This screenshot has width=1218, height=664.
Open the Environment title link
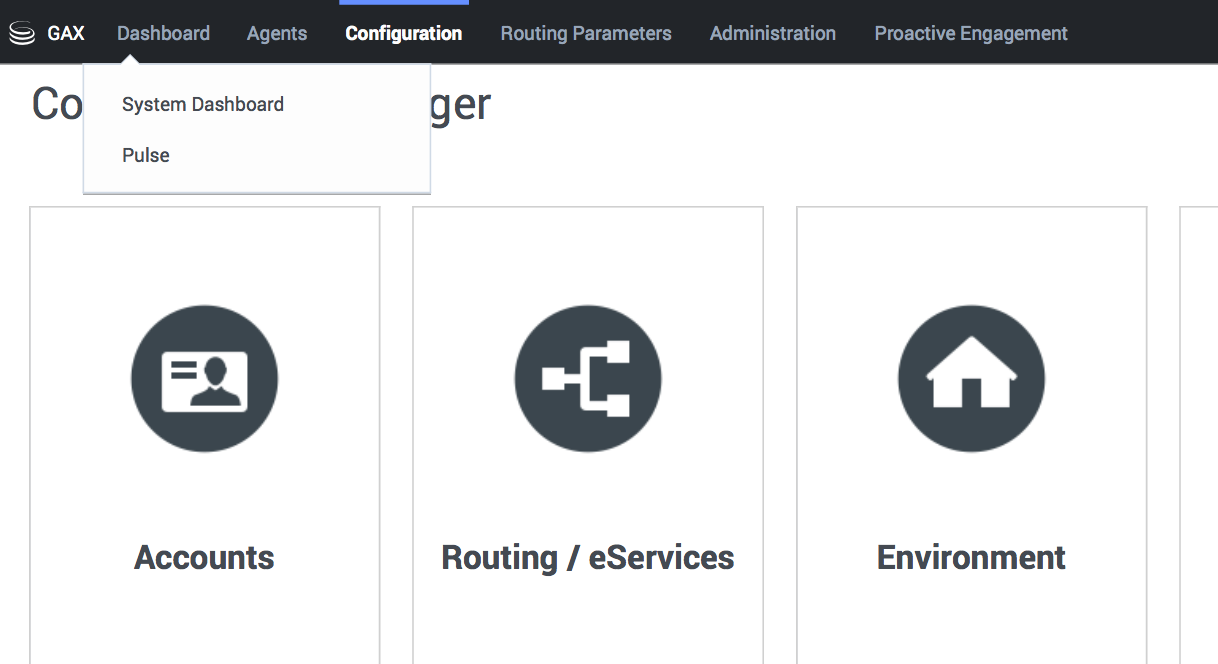coord(971,557)
